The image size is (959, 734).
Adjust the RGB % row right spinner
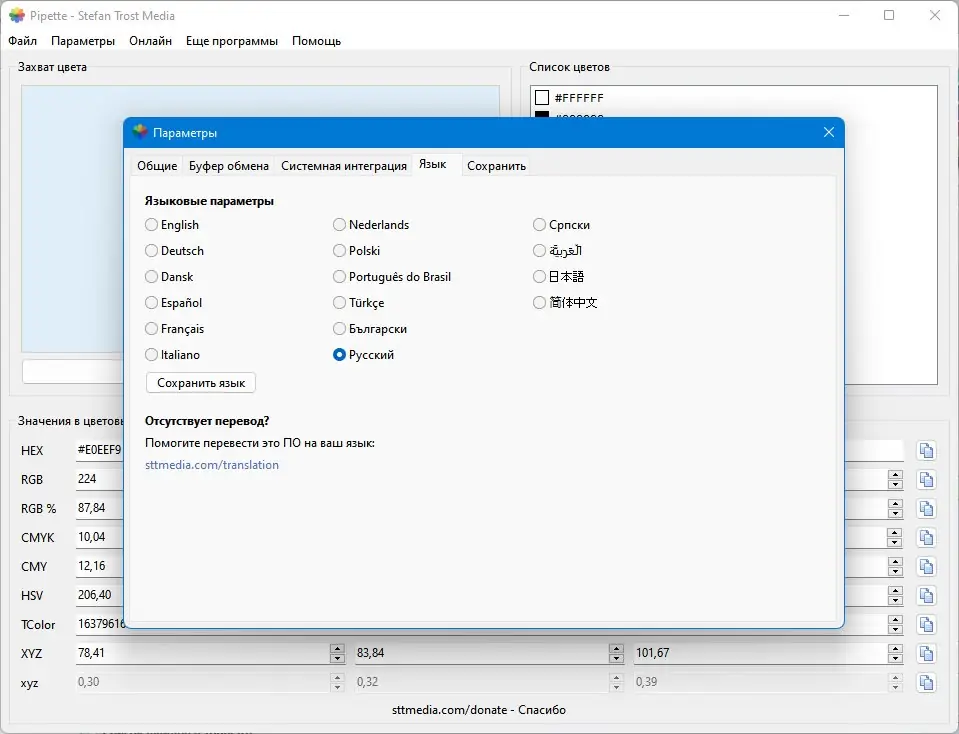(x=895, y=509)
